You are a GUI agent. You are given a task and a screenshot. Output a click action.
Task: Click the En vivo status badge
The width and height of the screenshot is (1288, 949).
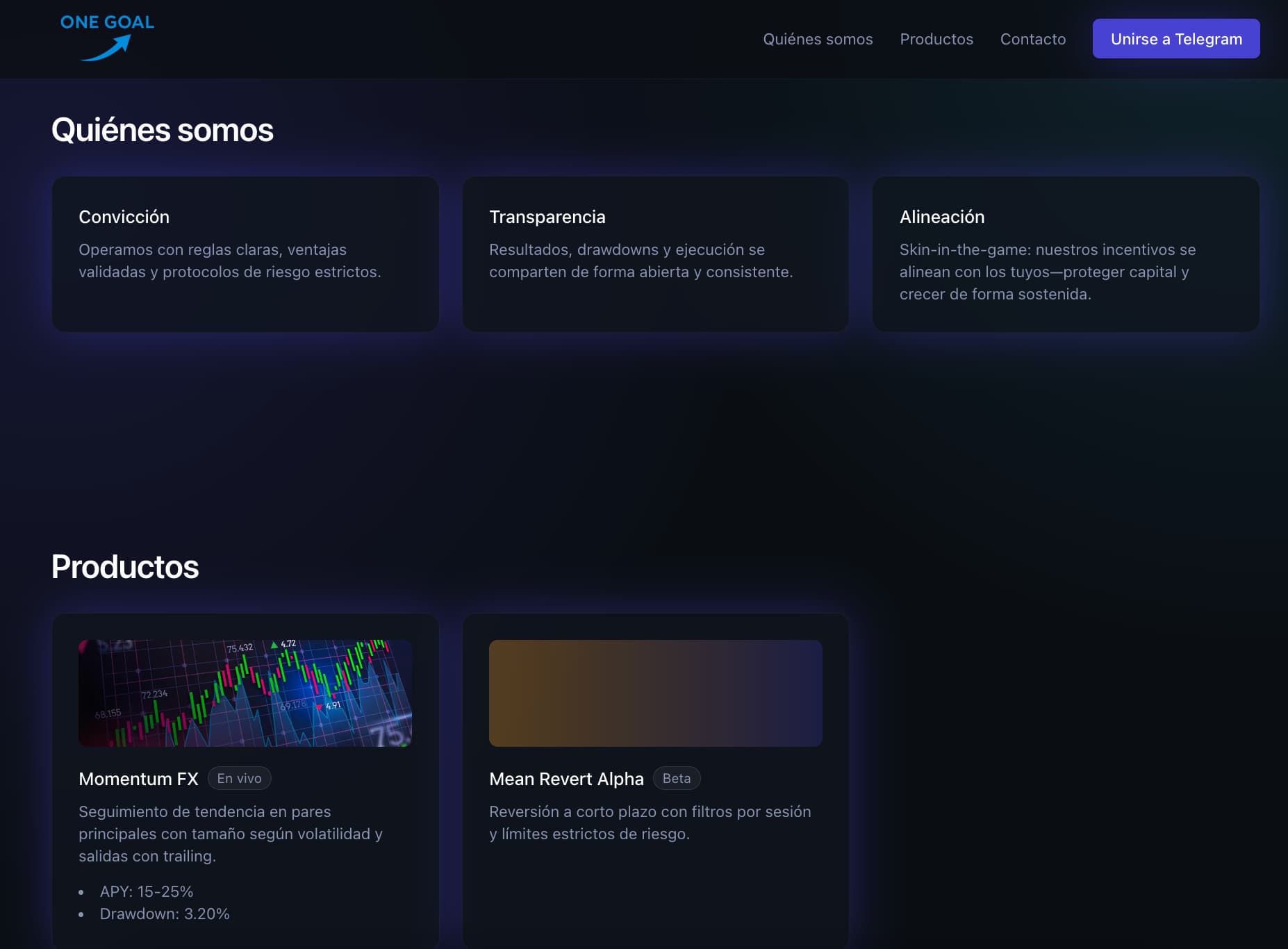coord(239,778)
